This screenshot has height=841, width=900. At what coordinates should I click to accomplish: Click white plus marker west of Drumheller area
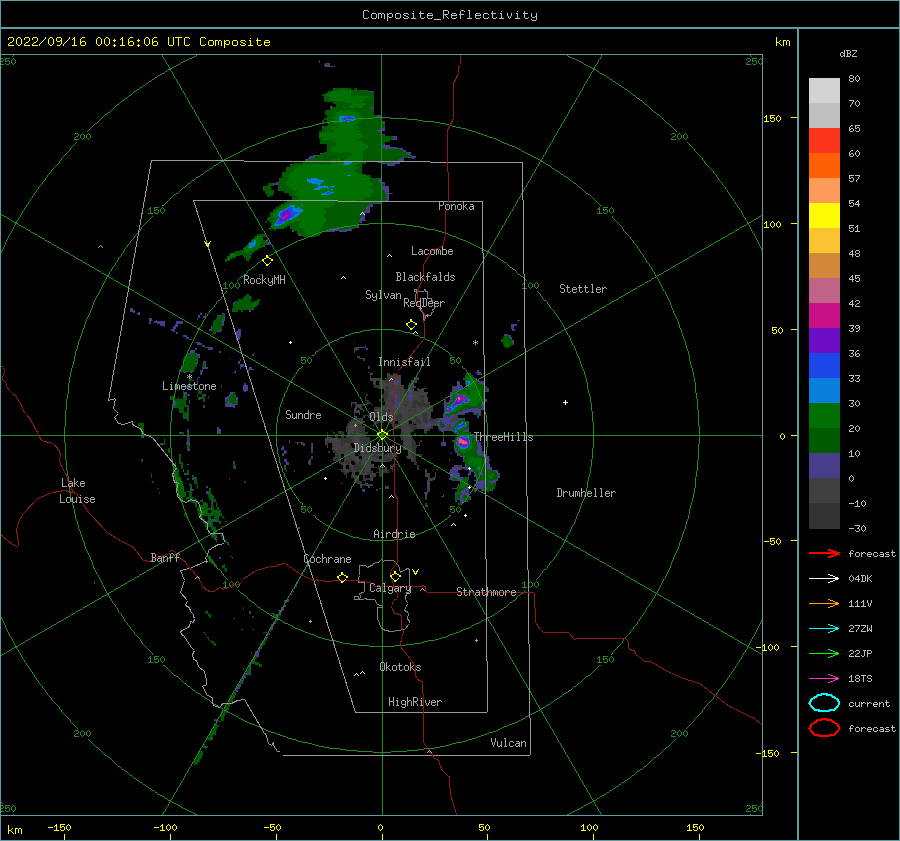coord(565,402)
